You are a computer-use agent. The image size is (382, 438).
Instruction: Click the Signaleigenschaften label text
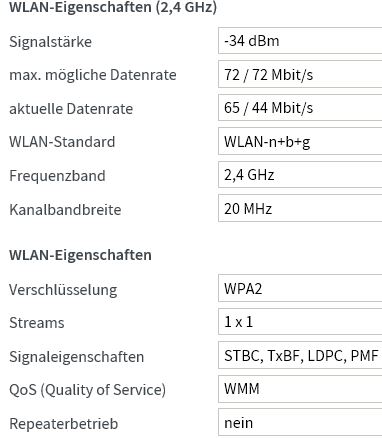(77, 357)
